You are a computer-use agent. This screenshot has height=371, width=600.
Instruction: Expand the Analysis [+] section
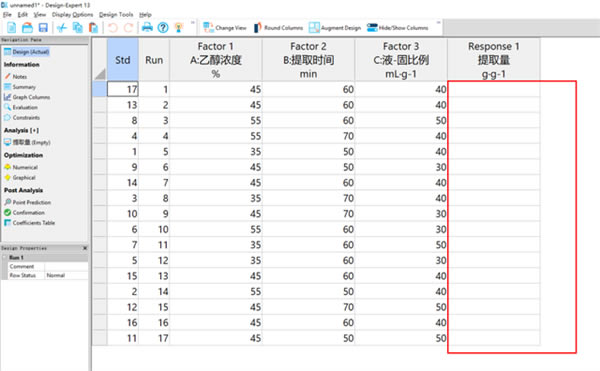coord(21,130)
